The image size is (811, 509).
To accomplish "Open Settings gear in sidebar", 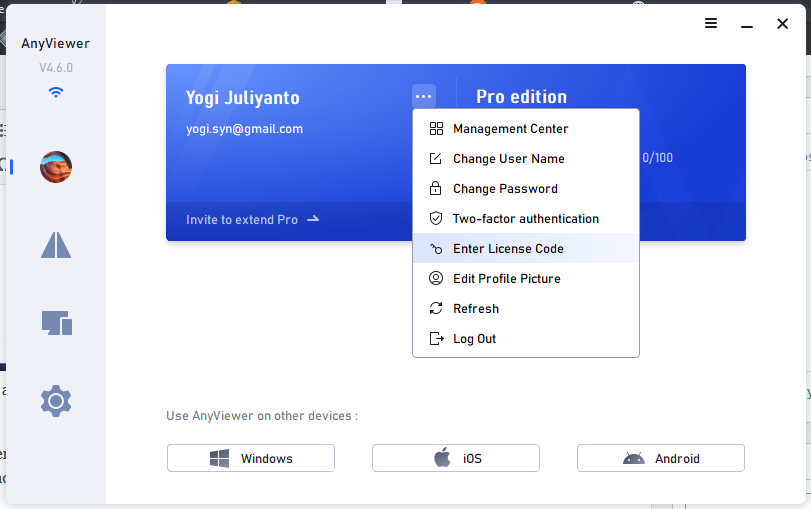I will coord(56,401).
